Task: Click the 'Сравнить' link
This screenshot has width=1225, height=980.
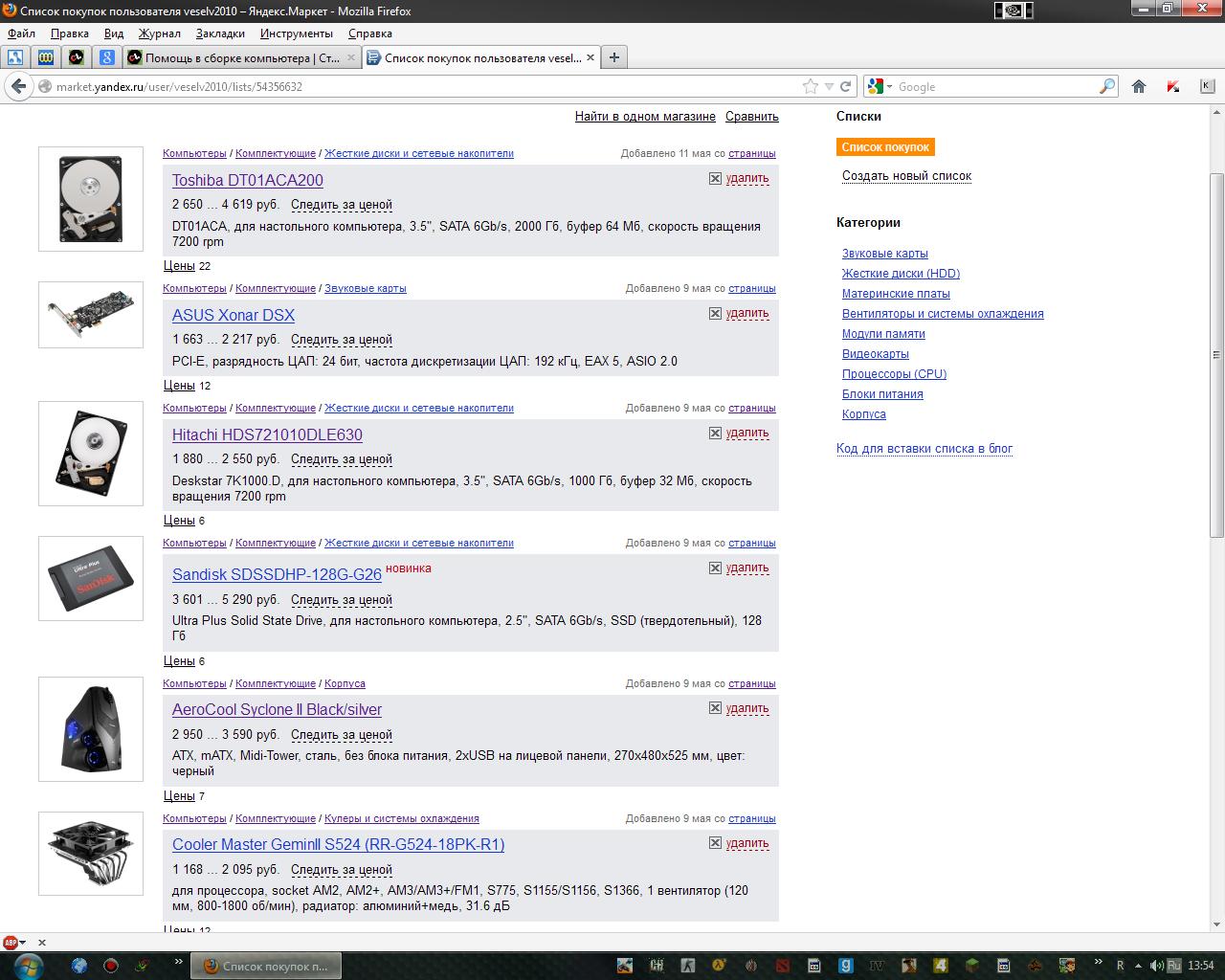Action: pos(752,116)
